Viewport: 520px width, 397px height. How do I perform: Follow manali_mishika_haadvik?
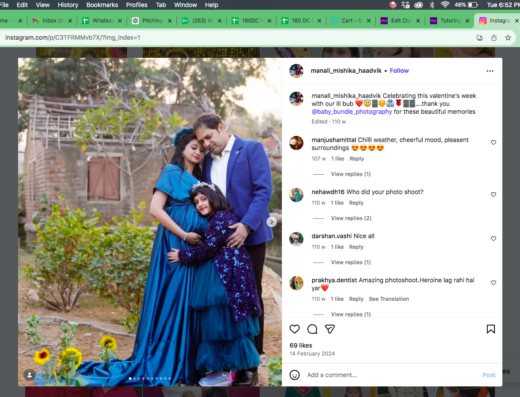point(399,71)
